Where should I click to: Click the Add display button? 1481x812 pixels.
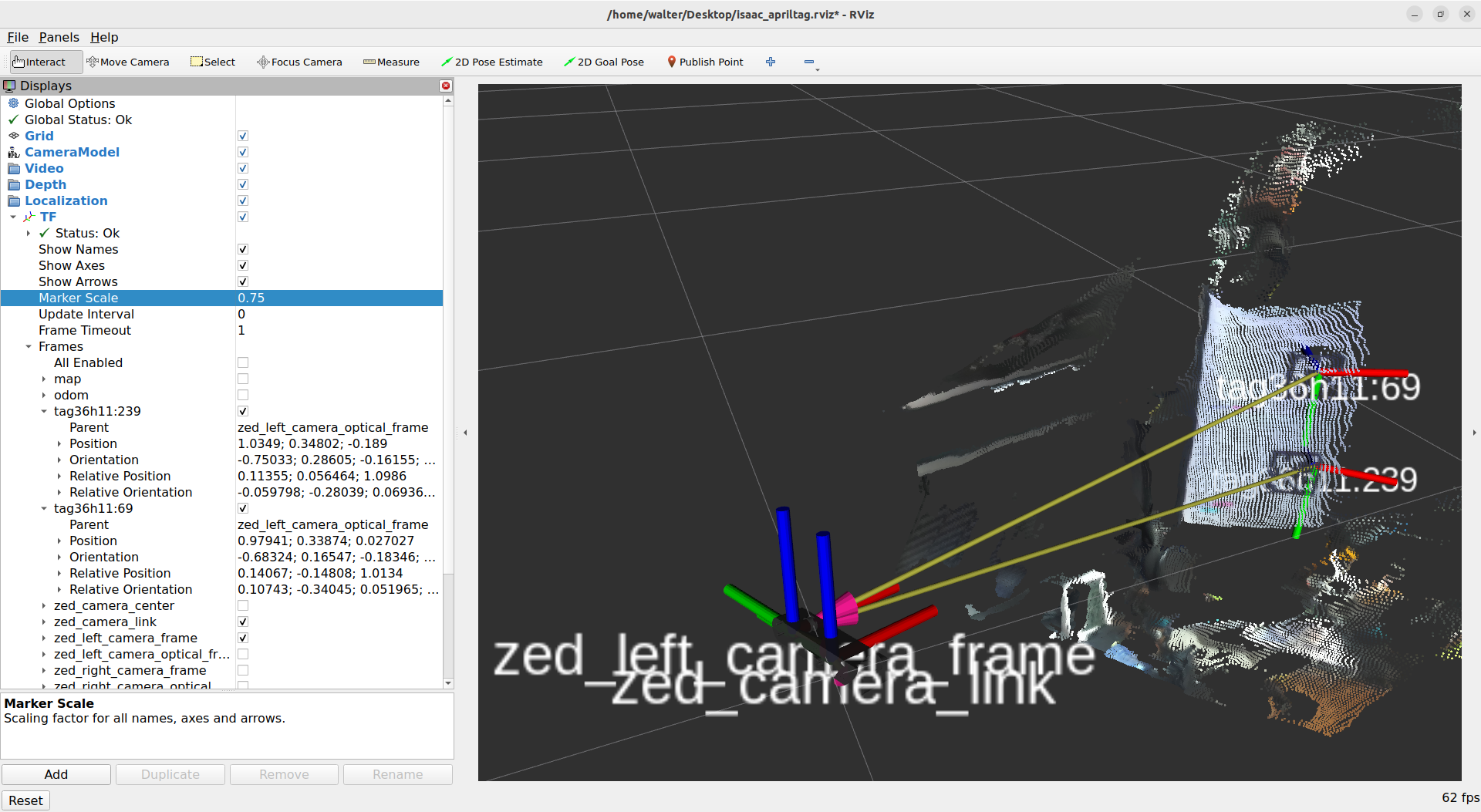[56, 774]
